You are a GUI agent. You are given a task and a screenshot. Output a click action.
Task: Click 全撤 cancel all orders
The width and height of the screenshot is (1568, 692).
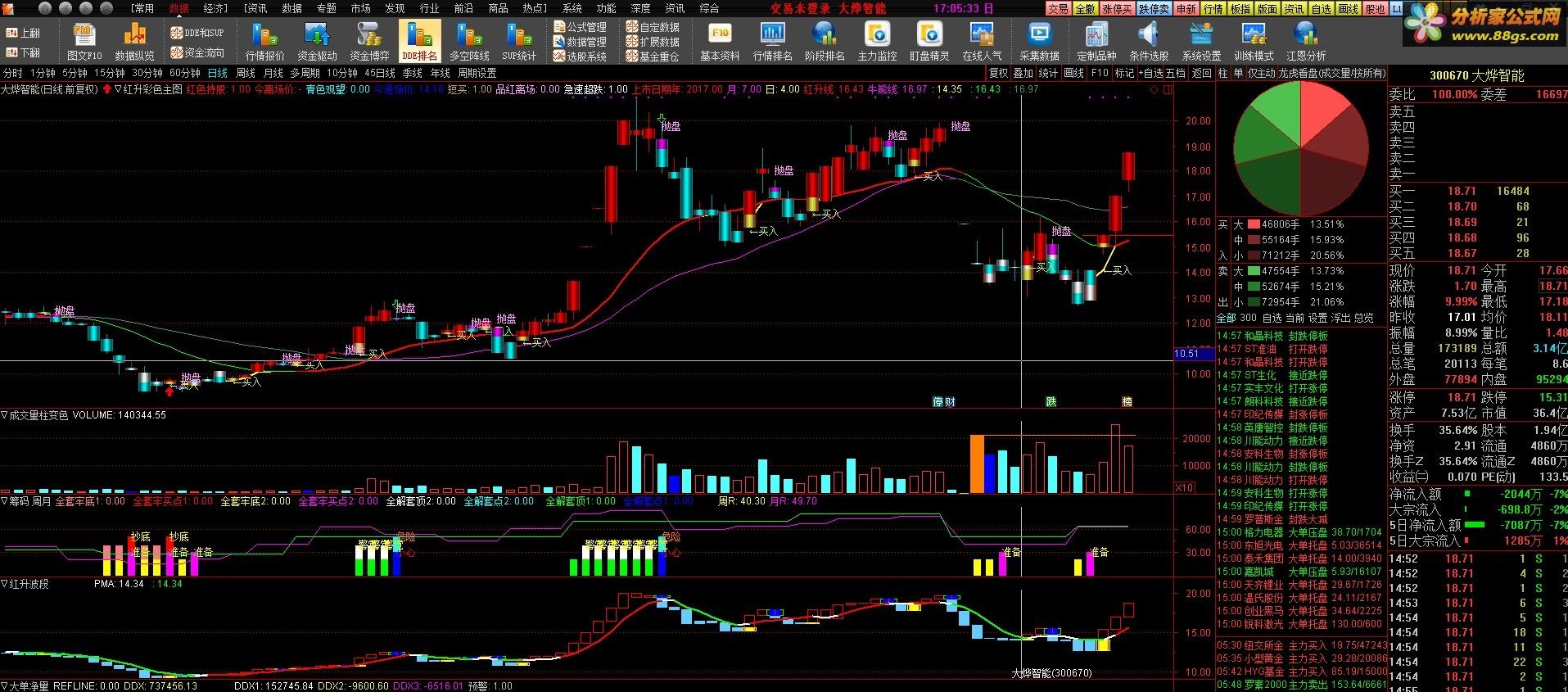(1085, 8)
